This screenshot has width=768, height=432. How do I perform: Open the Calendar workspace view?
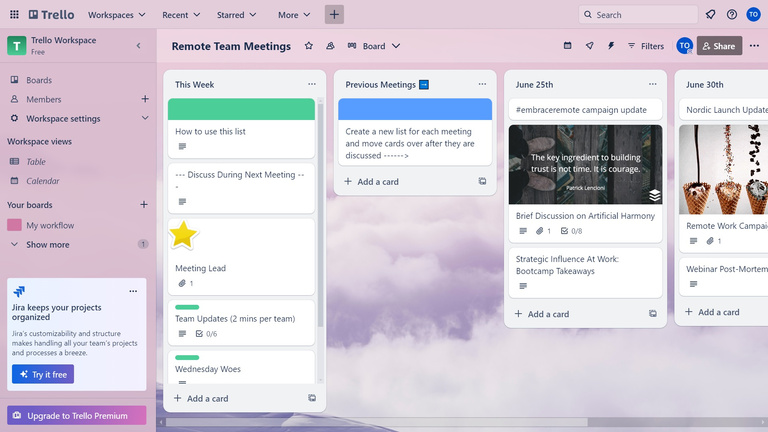pyautogui.click(x=42, y=181)
